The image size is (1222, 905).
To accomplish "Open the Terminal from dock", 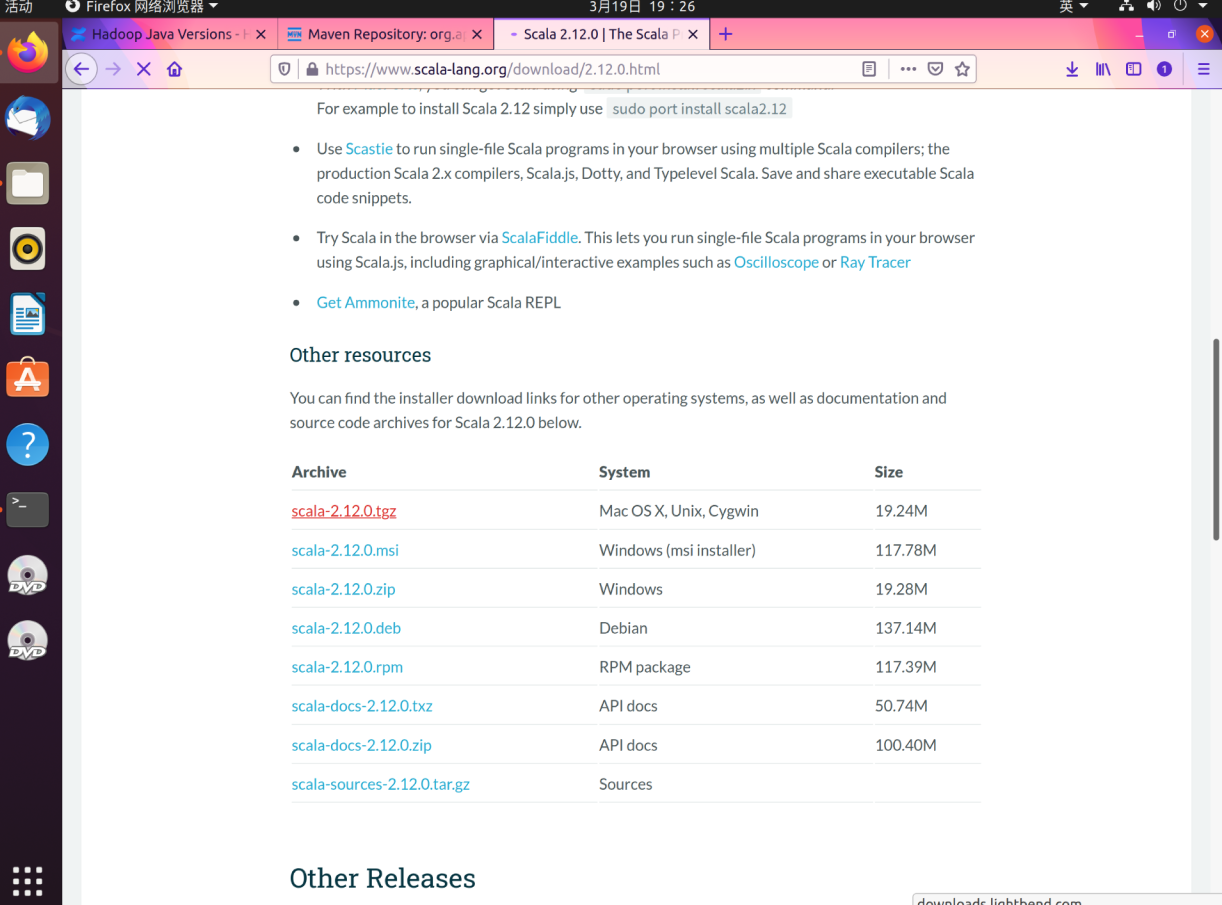I will [28, 509].
